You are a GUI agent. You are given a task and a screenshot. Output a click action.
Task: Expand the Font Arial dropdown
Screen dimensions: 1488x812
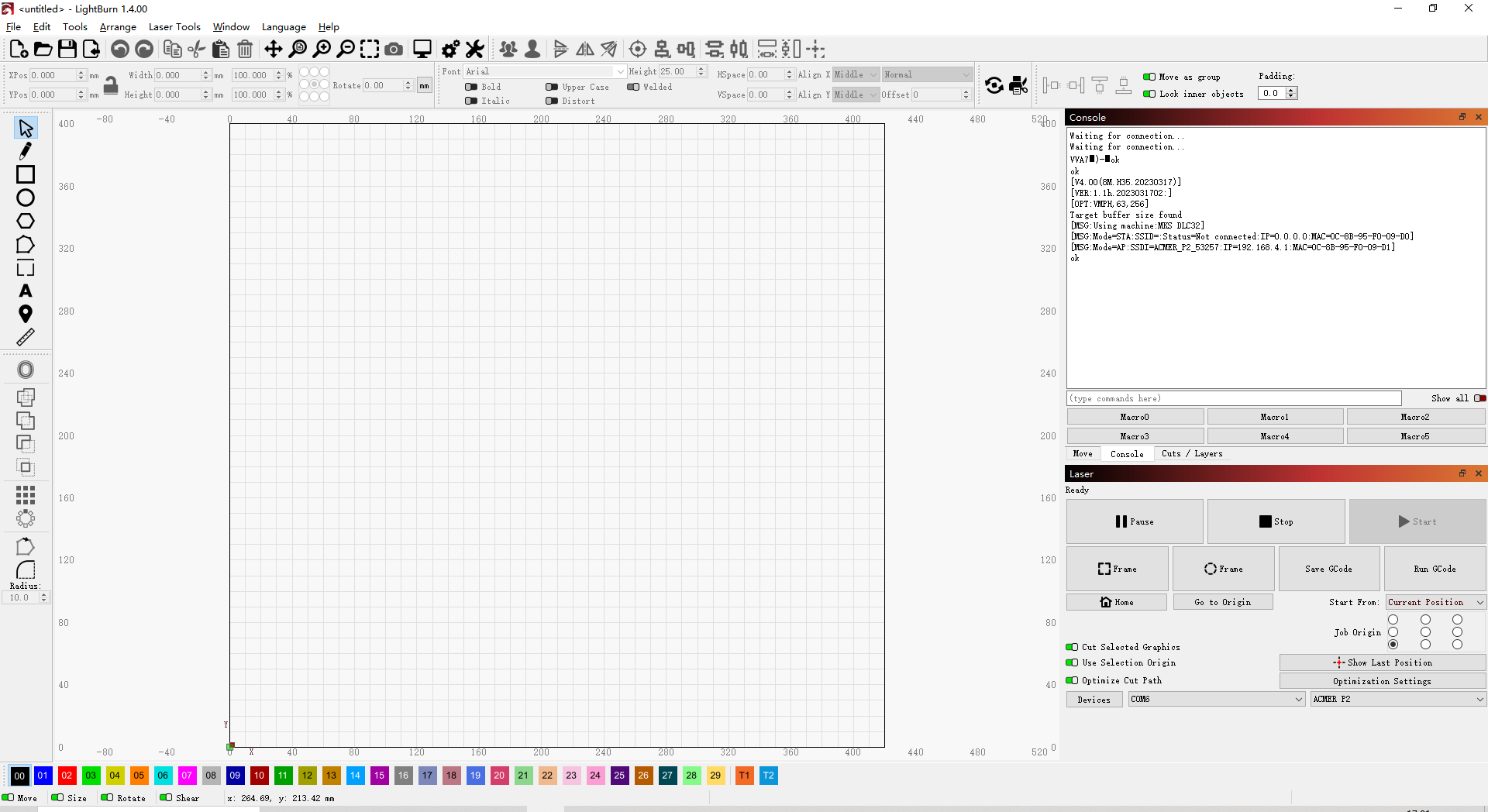click(545, 71)
